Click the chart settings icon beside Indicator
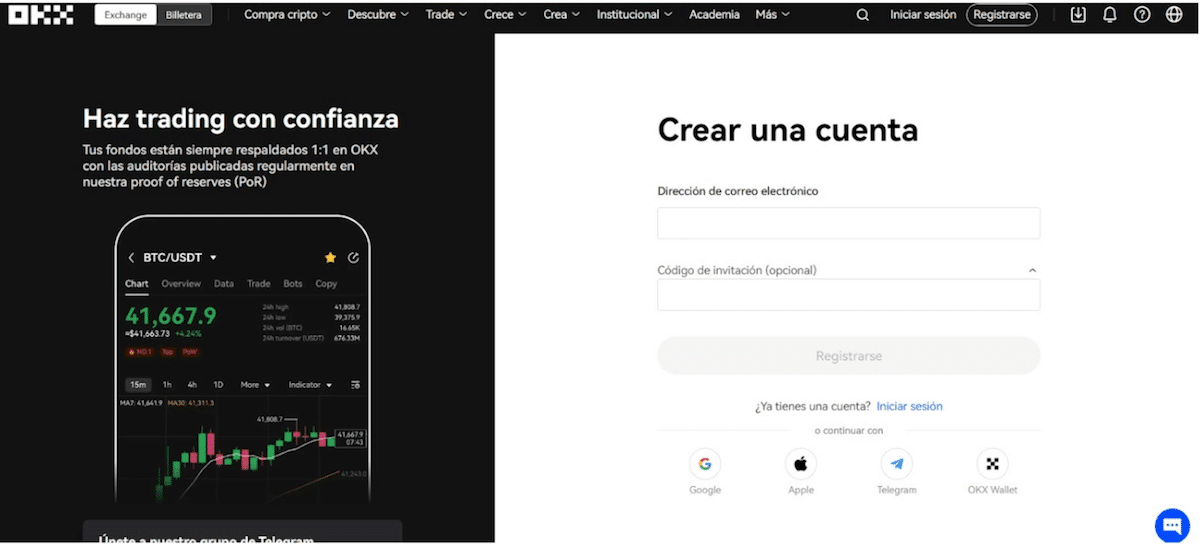The width and height of the screenshot is (1200, 544). pos(355,385)
